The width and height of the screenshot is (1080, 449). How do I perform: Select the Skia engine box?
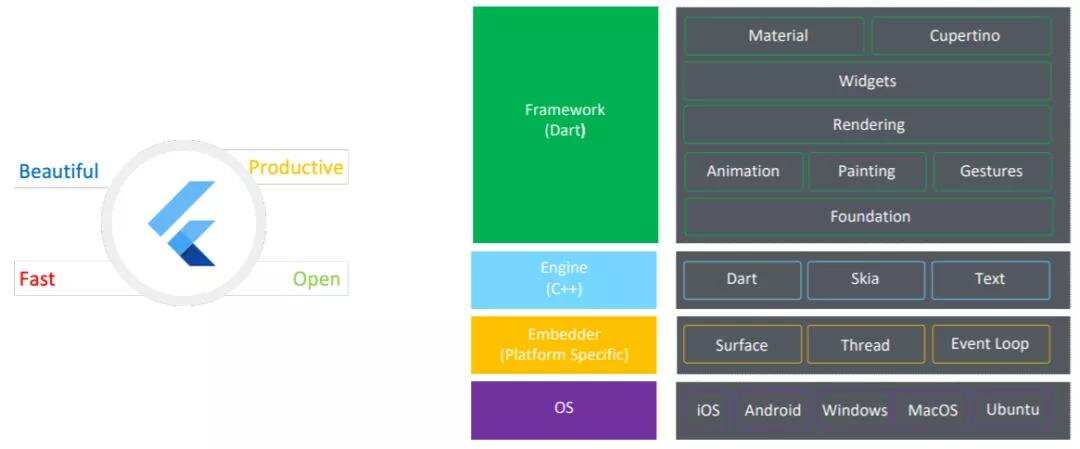point(865,279)
